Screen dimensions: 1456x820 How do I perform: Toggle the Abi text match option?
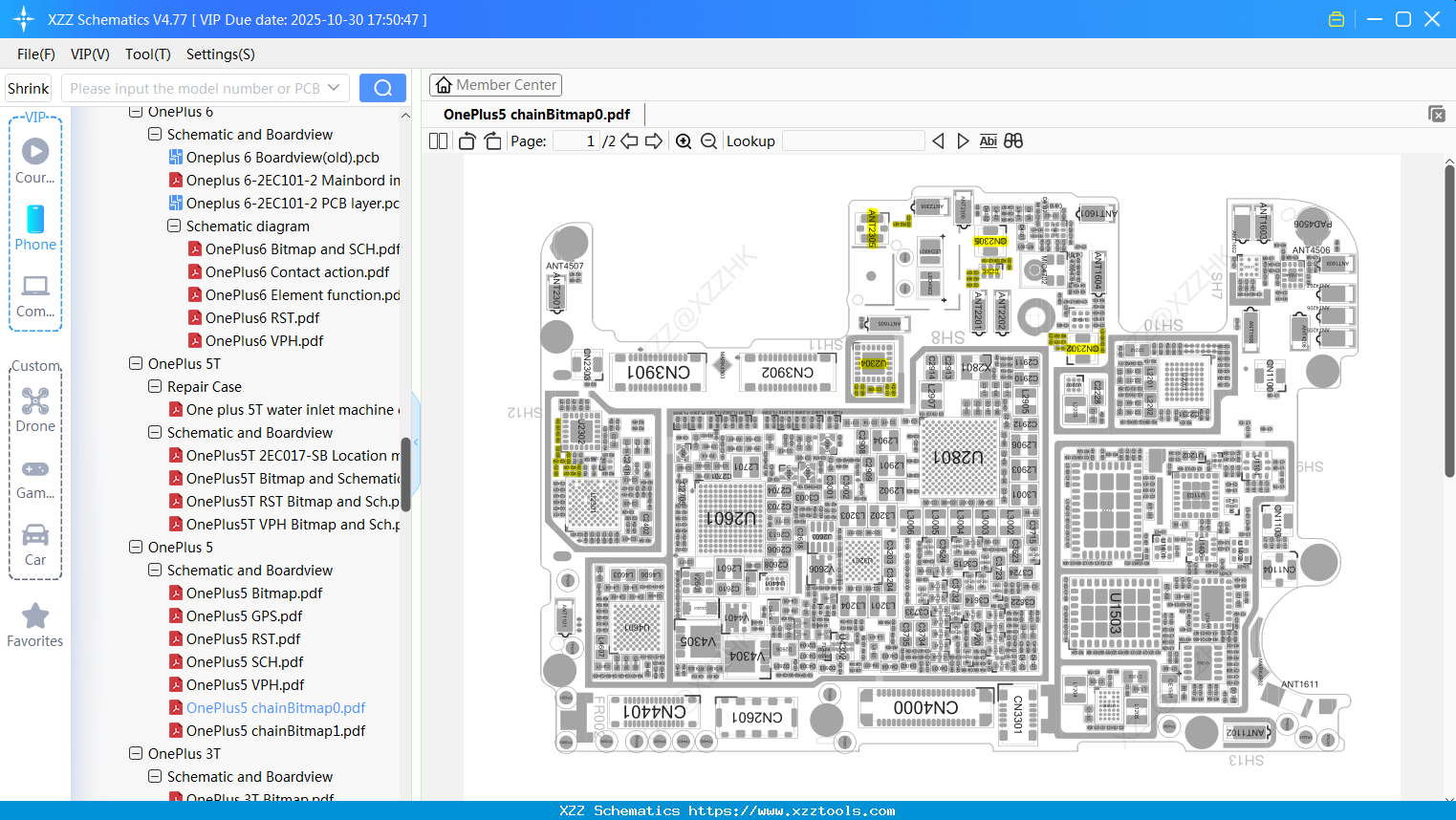click(x=989, y=141)
